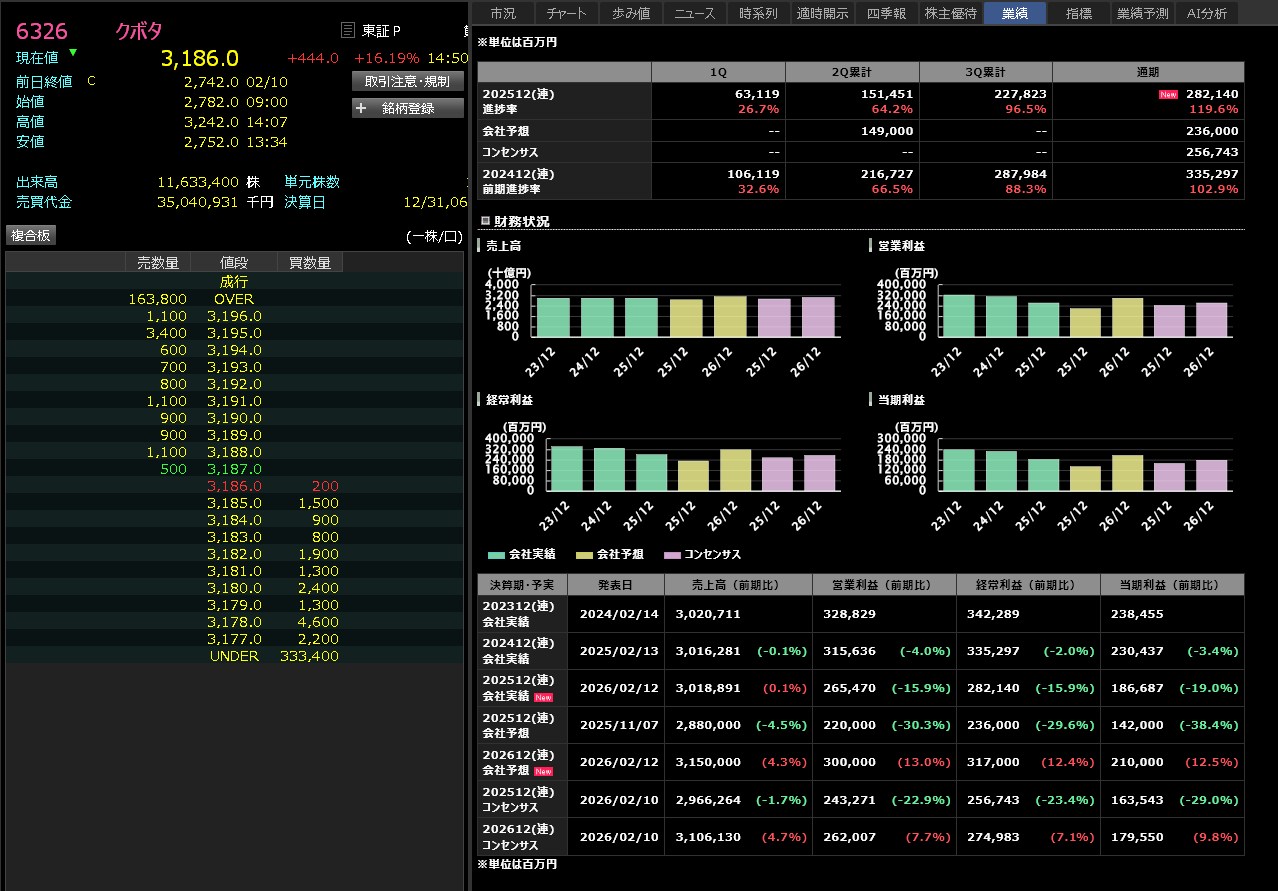
Task: Click the 財務状況 section square marker
Action: pyautogui.click(x=485, y=221)
